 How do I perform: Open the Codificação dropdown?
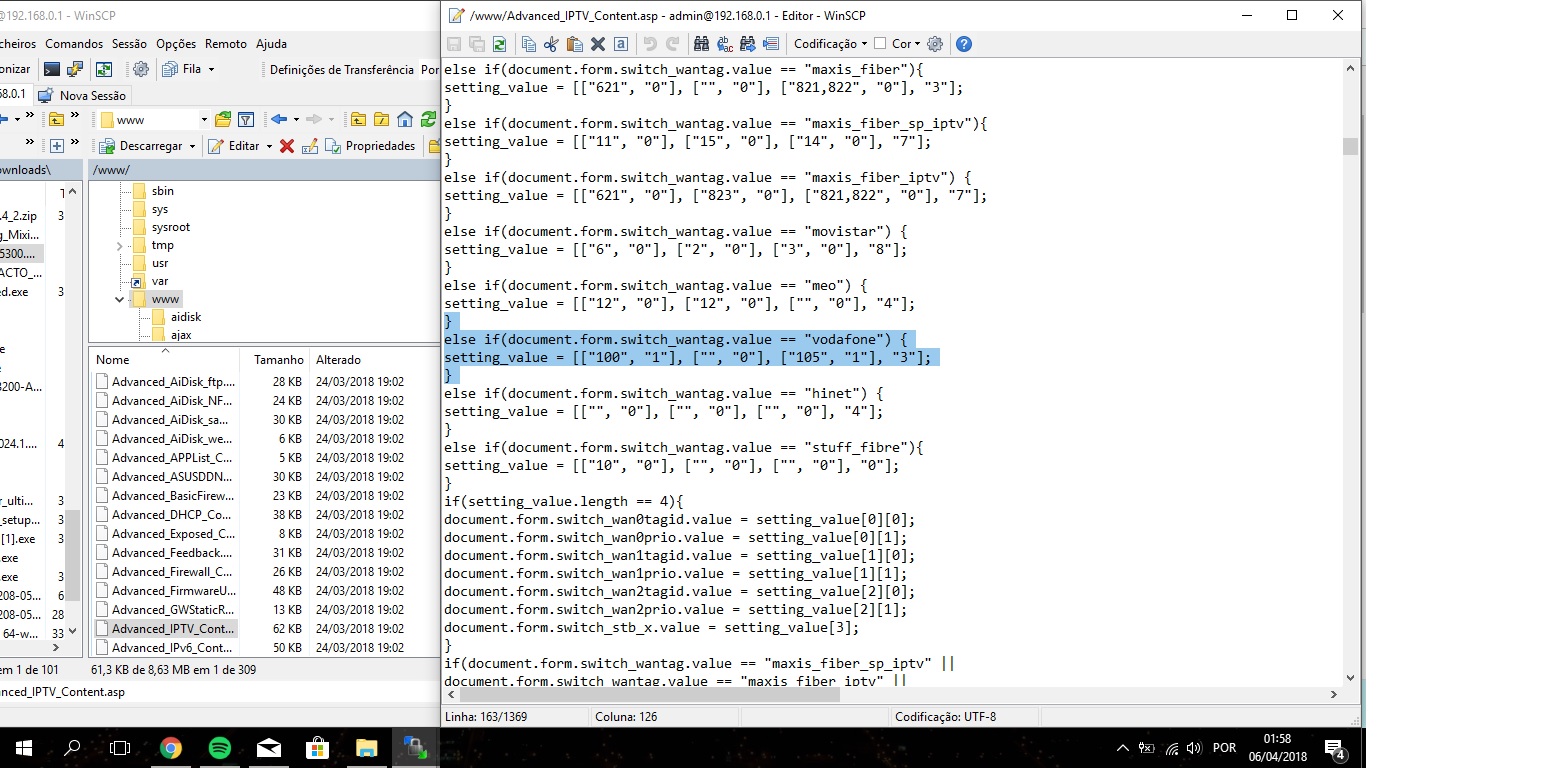(830, 44)
